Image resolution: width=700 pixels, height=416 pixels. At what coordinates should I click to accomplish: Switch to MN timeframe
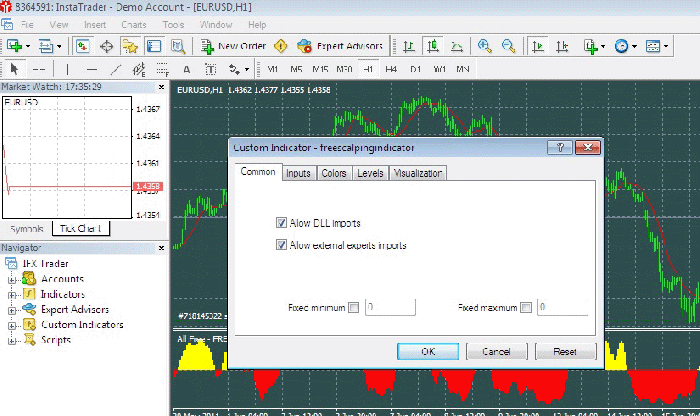click(x=462, y=69)
